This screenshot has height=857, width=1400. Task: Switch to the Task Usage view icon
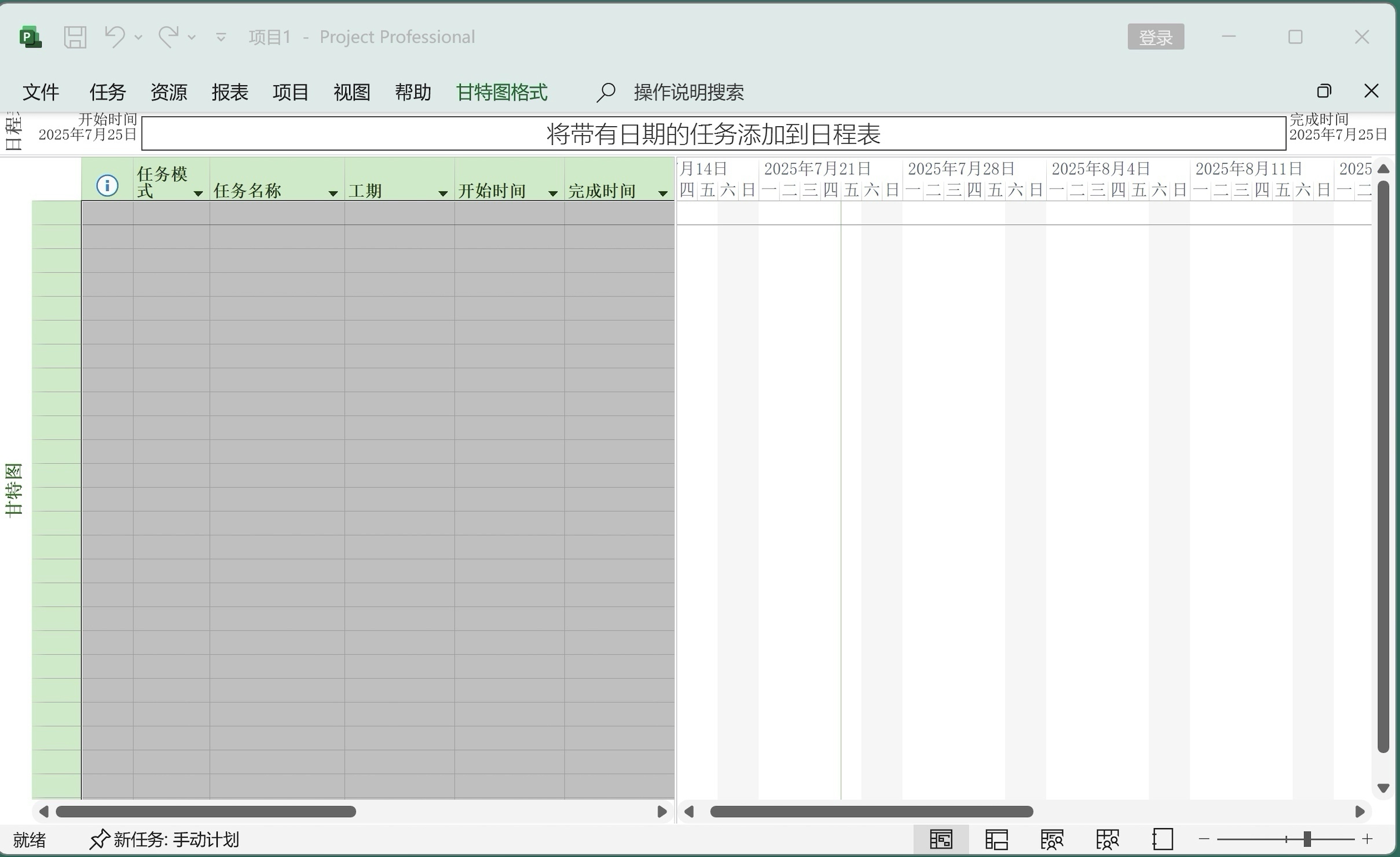point(997,838)
